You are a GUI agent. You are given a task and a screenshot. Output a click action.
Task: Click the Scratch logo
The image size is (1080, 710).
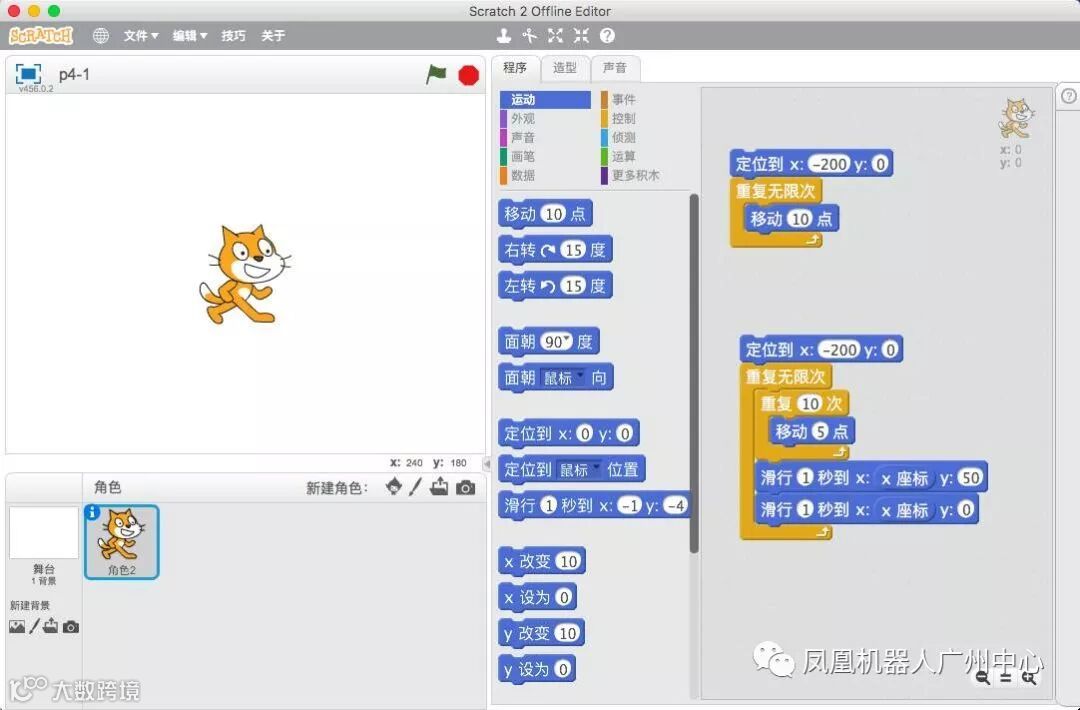tap(41, 36)
